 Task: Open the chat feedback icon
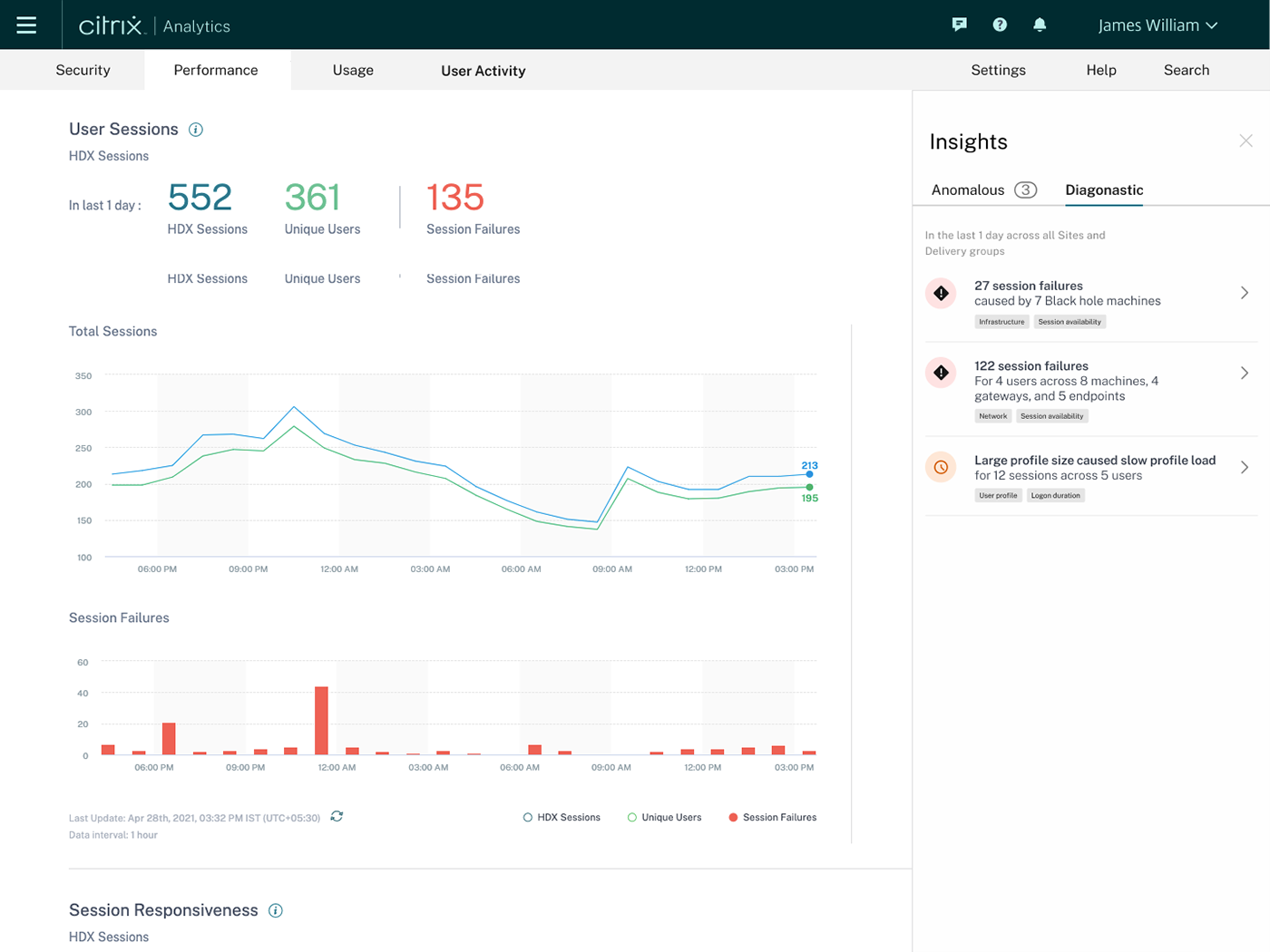959,25
